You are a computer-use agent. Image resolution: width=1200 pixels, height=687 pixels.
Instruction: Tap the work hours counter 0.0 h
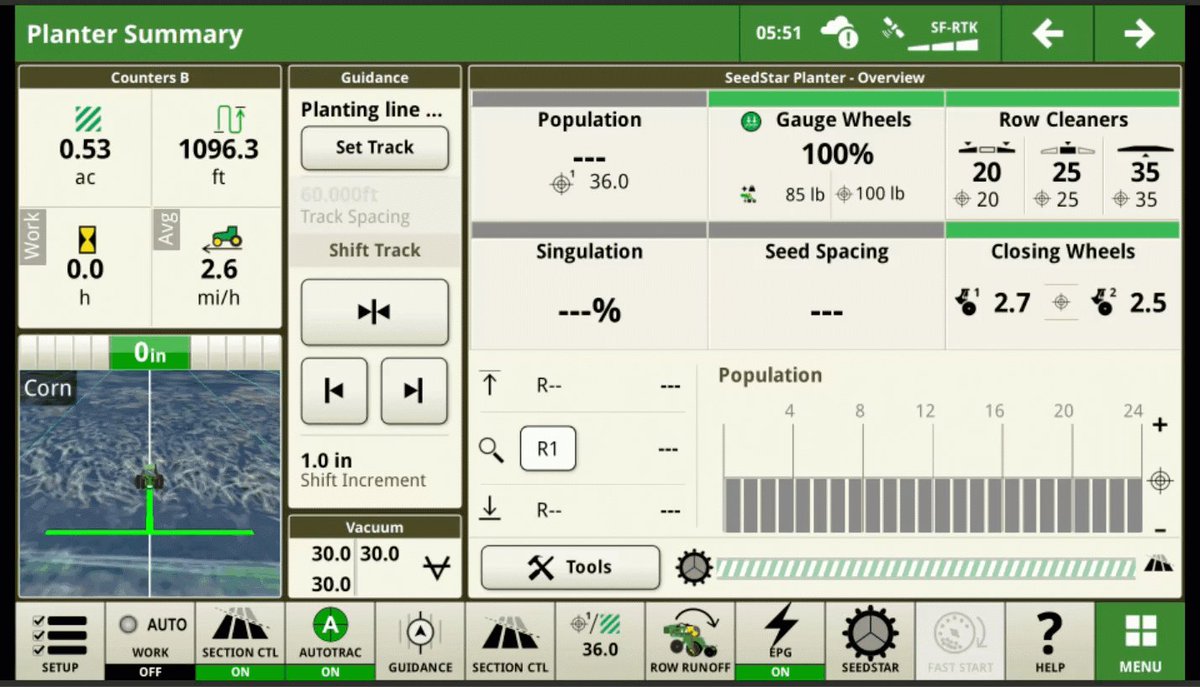[x=85, y=267]
